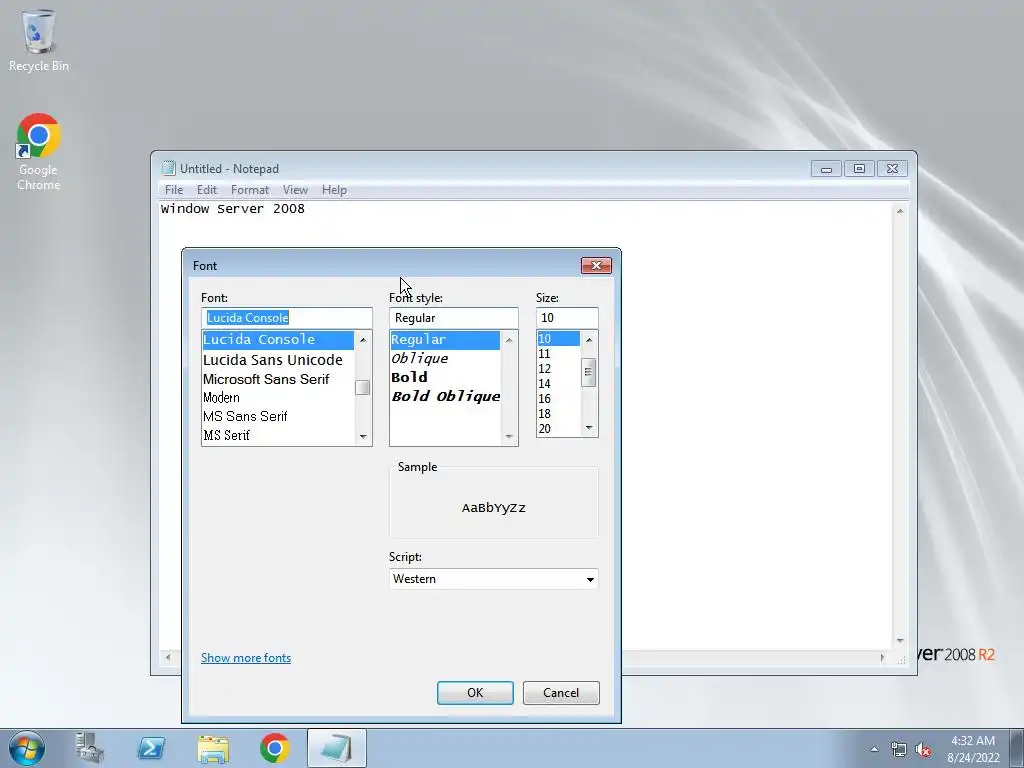Choose Regular font style

445,340
